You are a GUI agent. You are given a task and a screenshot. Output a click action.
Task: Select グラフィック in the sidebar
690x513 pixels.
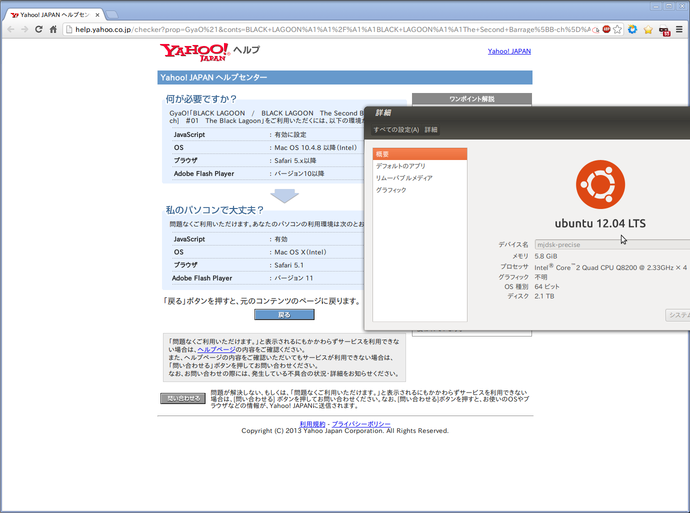(420, 190)
